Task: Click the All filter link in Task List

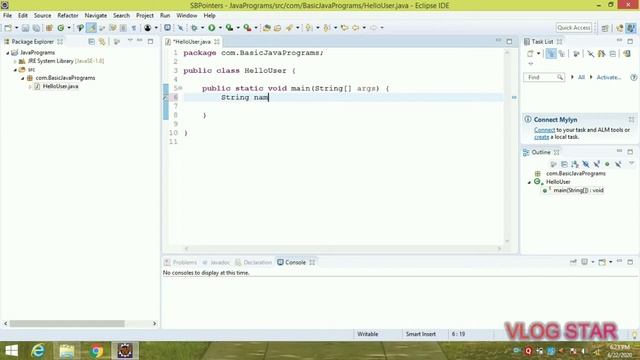Action: [581, 77]
